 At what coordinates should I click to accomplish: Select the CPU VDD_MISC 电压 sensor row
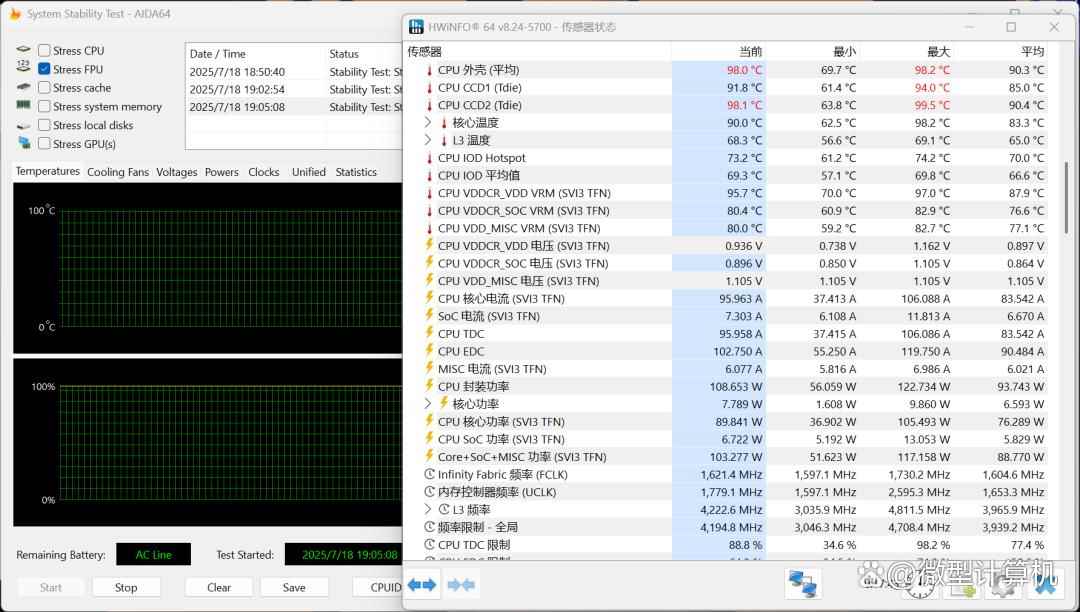[726, 281]
